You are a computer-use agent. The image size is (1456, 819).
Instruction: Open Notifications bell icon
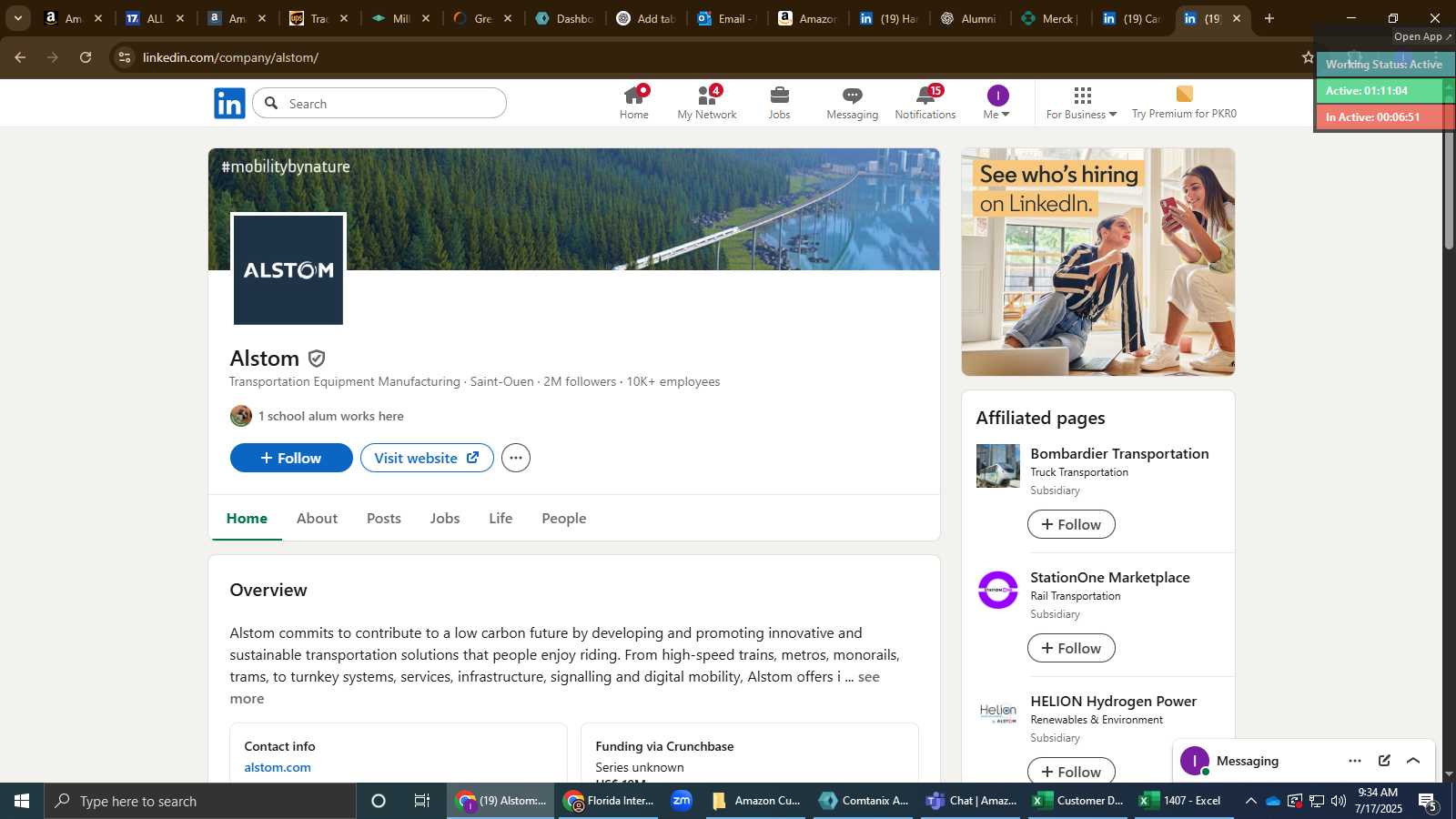[925, 103]
